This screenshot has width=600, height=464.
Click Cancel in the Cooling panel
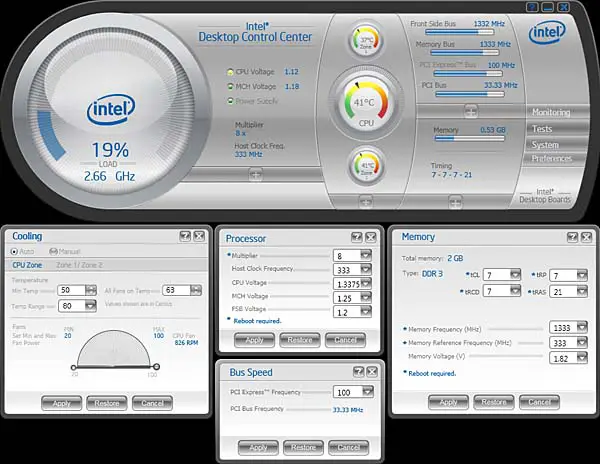point(152,403)
